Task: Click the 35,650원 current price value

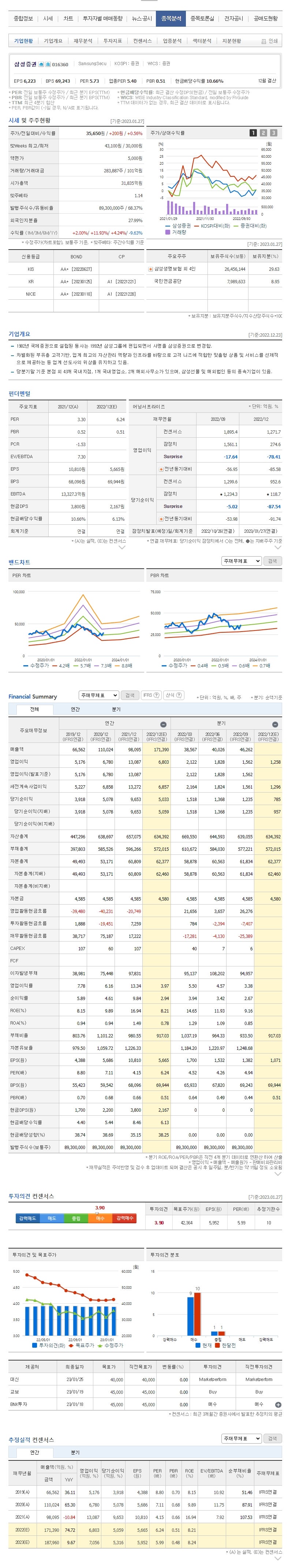Action: (x=96, y=133)
